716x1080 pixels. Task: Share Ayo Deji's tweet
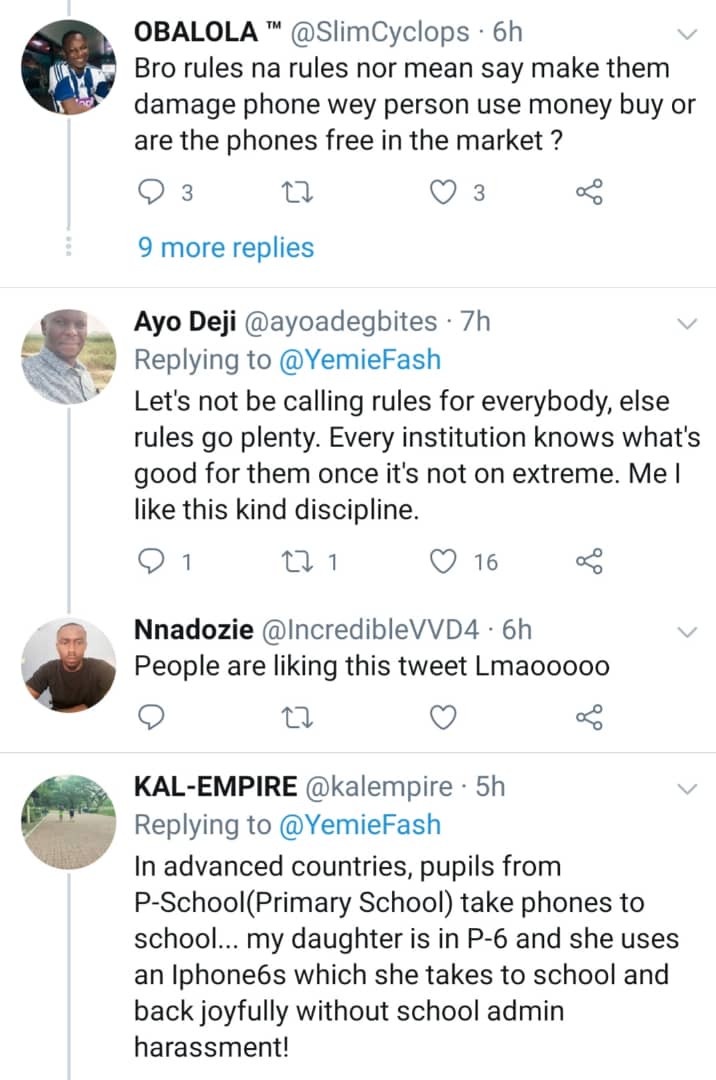click(x=588, y=562)
